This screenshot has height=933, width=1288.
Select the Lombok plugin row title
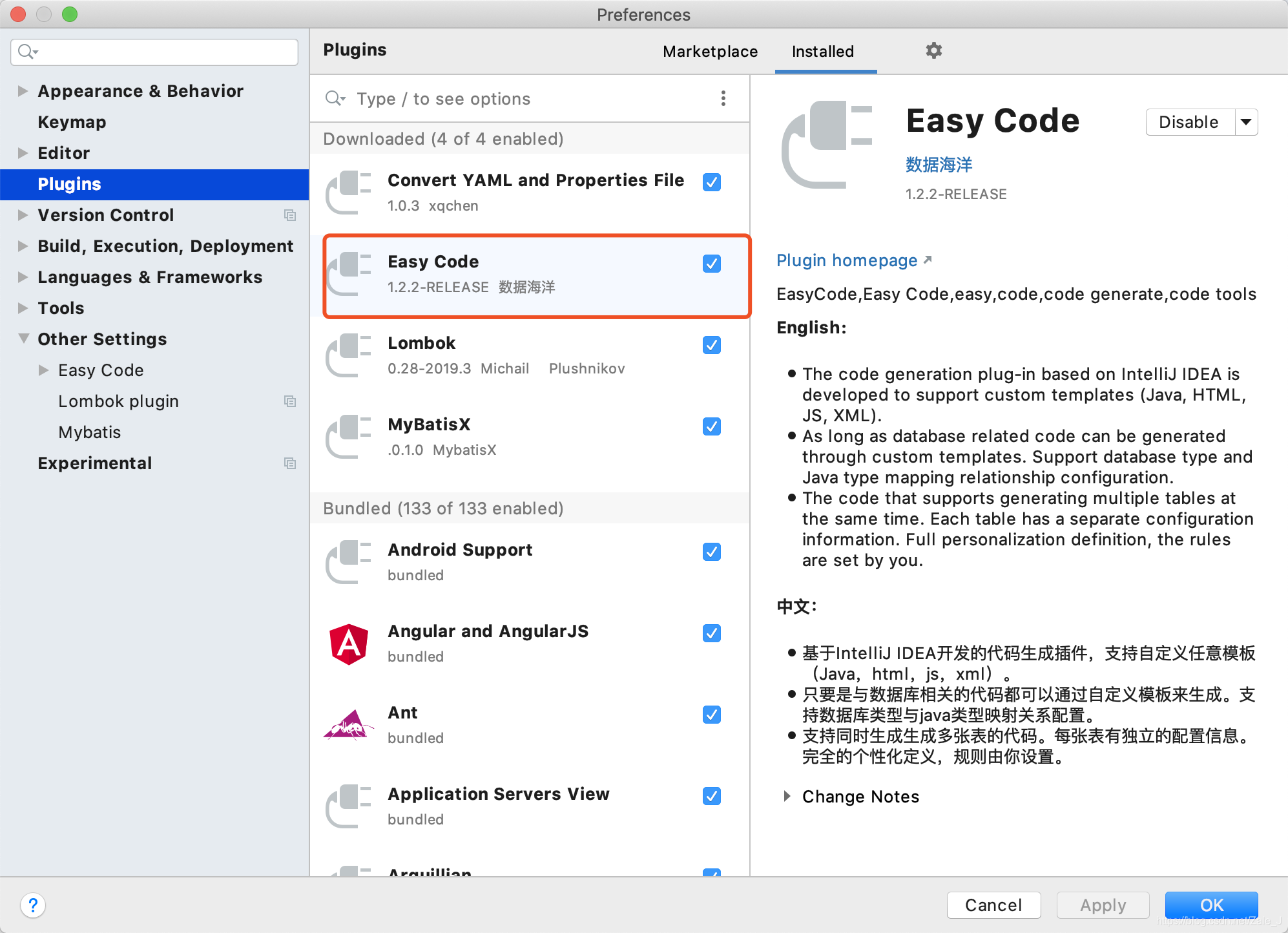tap(421, 343)
